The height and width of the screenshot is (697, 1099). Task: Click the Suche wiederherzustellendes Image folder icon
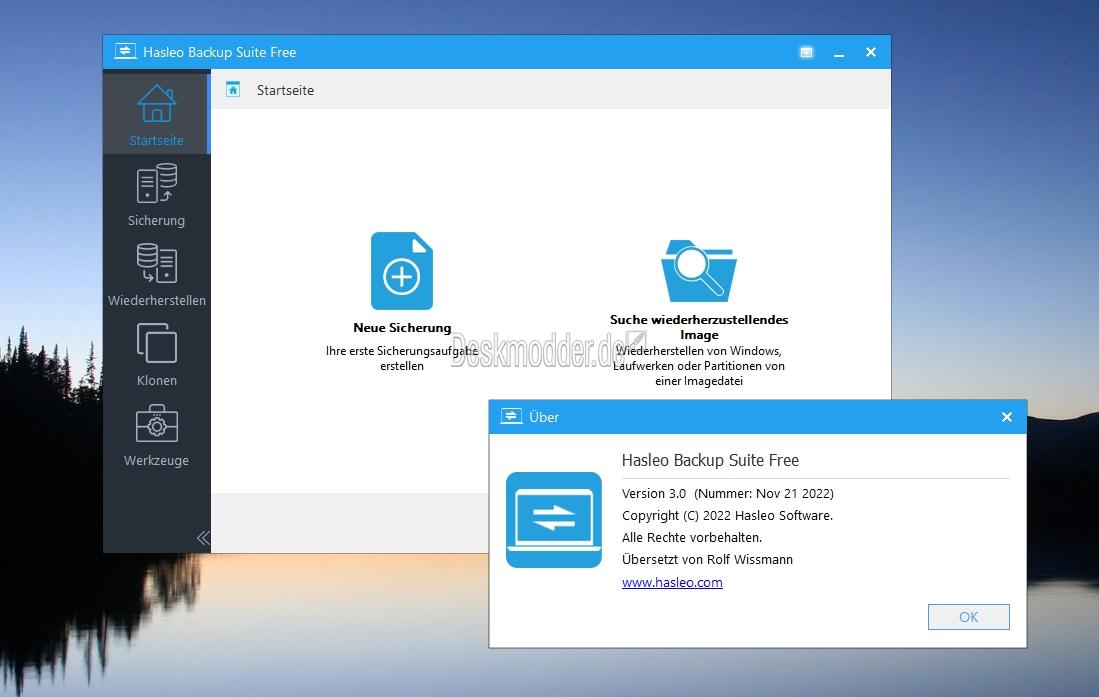pyautogui.click(x=699, y=271)
